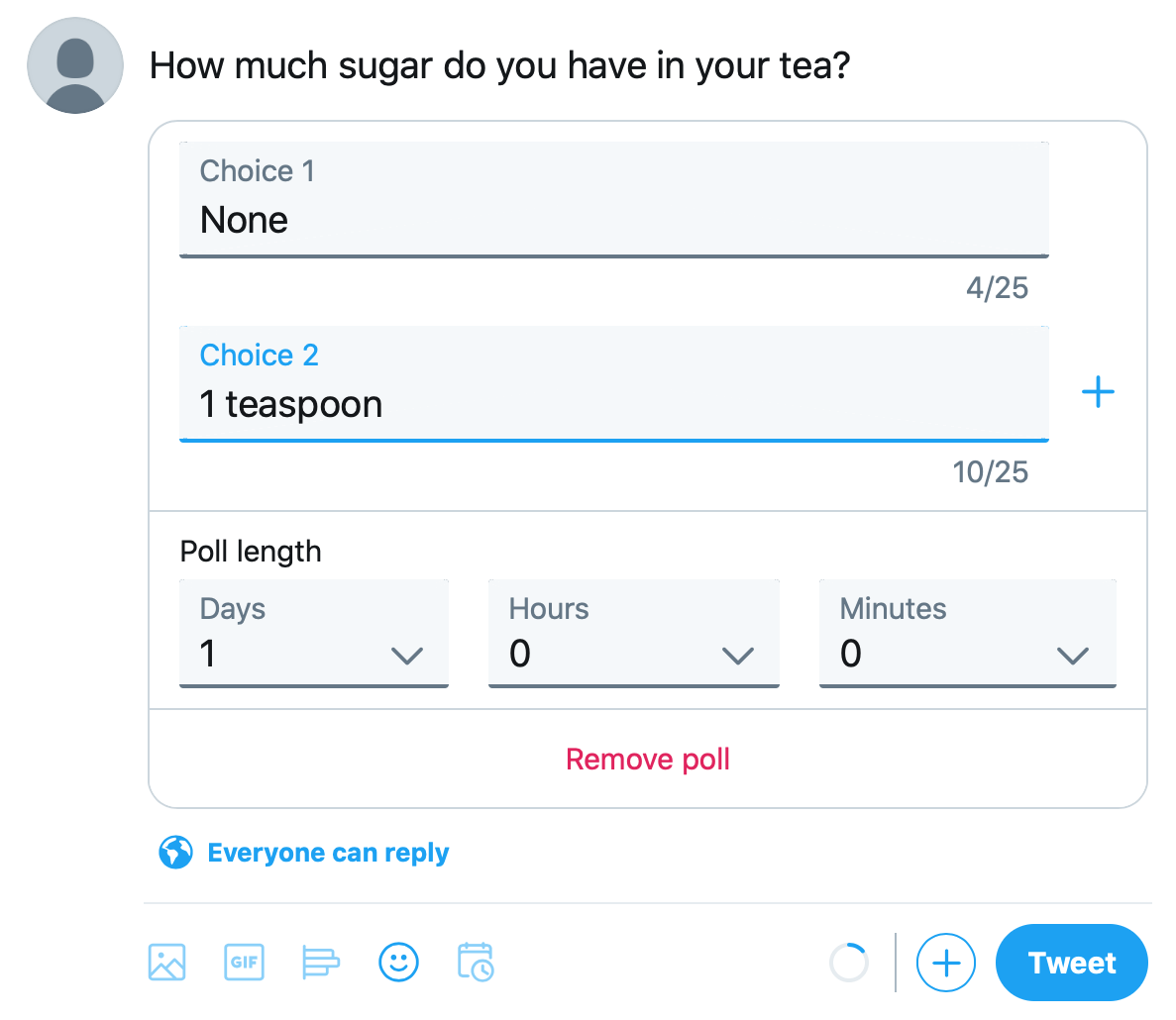
Task: Click Remove poll
Action: pos(647,760)
